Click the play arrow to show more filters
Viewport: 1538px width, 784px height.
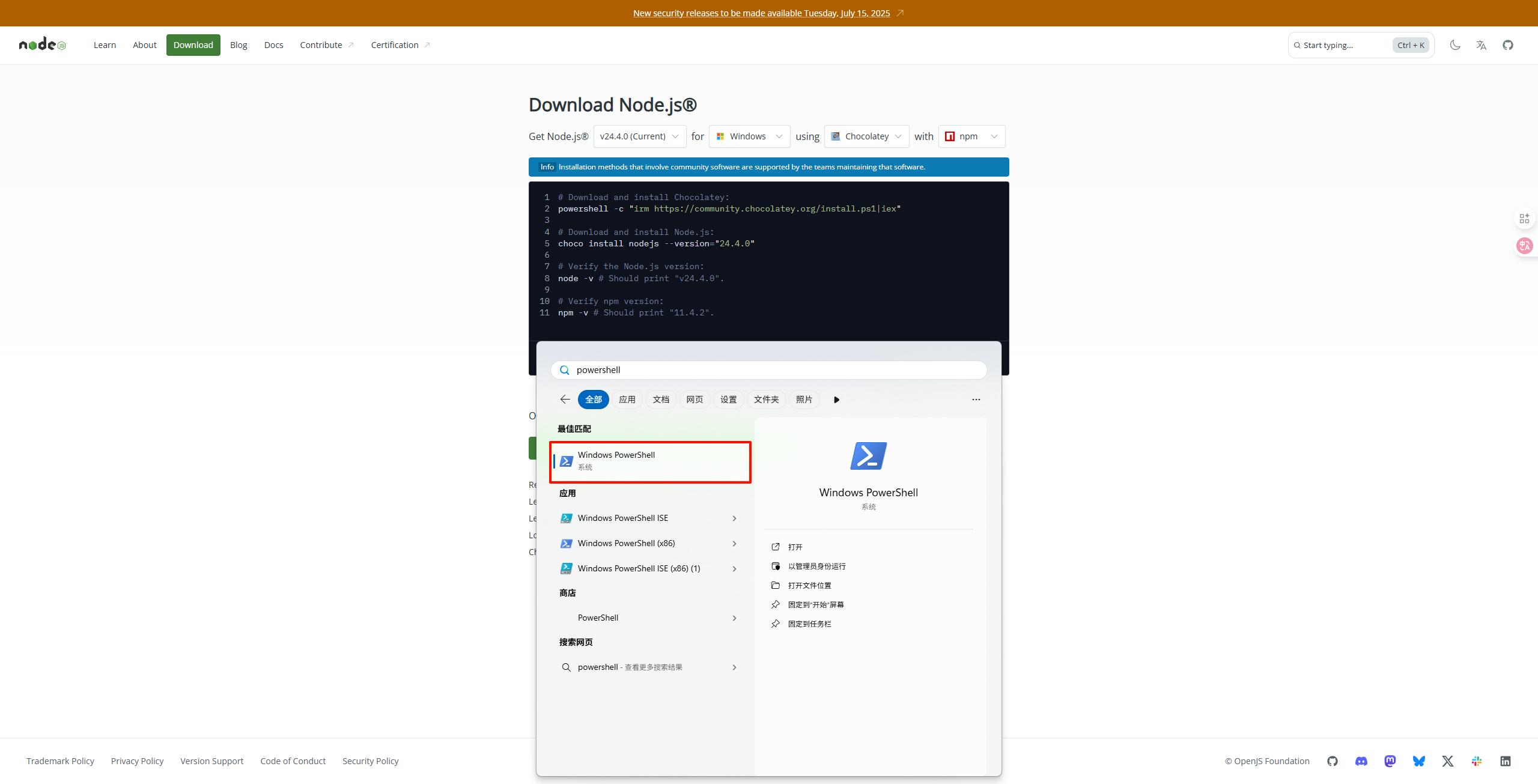point(836,400)
